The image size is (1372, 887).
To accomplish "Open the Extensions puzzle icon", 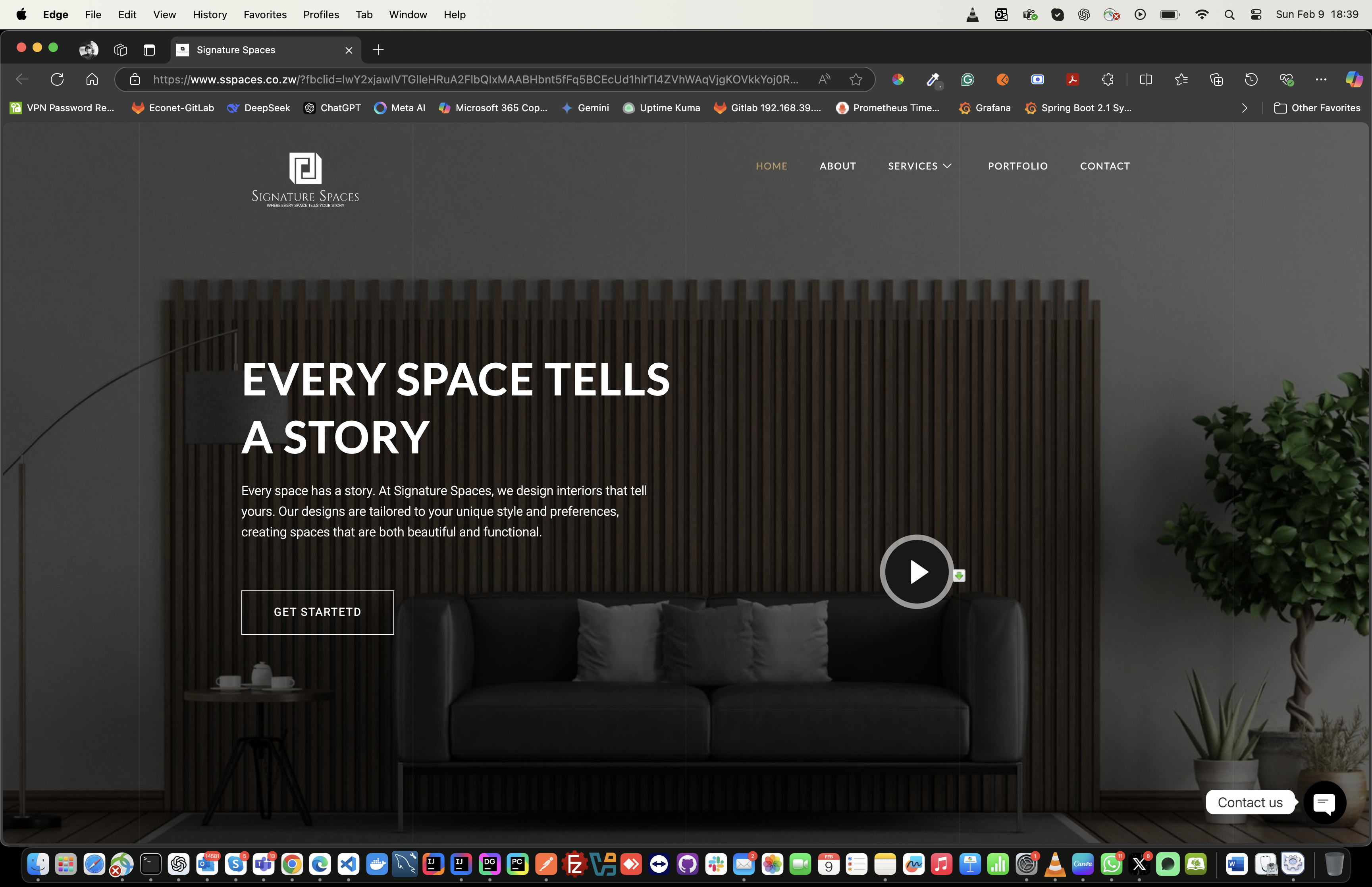I will (x=1107, y=79).
